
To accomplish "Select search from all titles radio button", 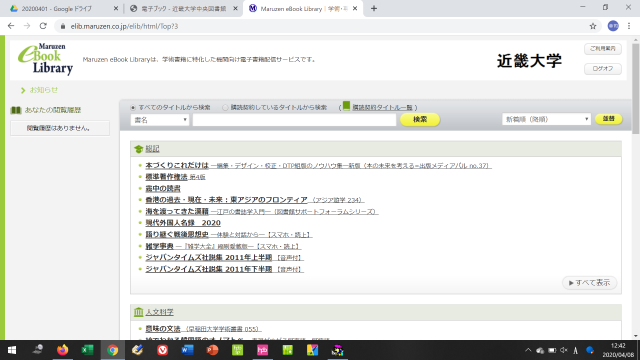I will click(x=133, y=108).
